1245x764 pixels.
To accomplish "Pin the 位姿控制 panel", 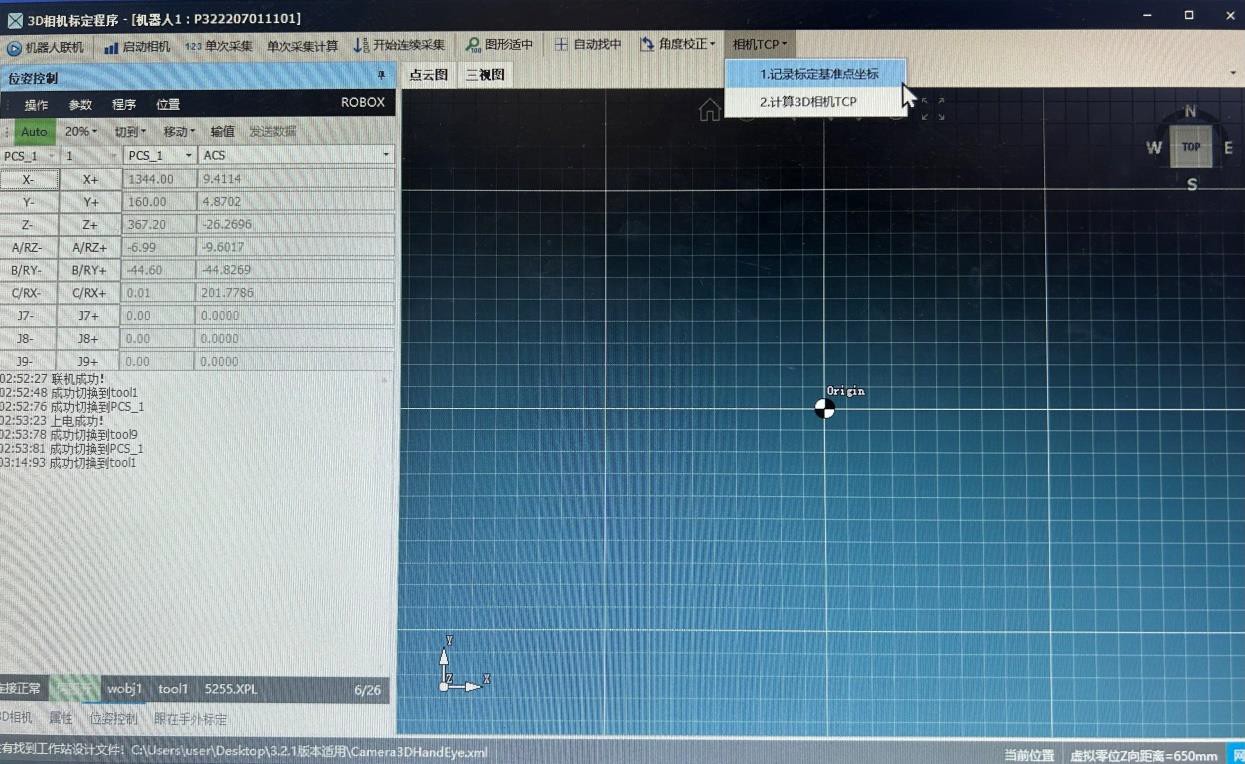I will [x=381, y=77].
